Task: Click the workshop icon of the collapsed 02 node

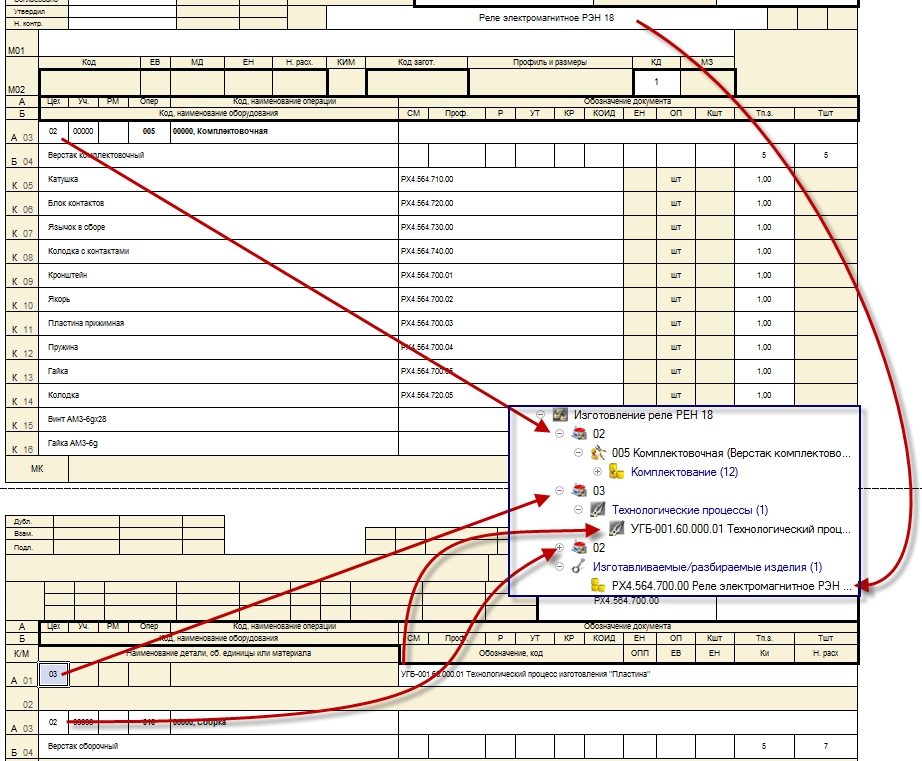Action: (x=579, y=548)
